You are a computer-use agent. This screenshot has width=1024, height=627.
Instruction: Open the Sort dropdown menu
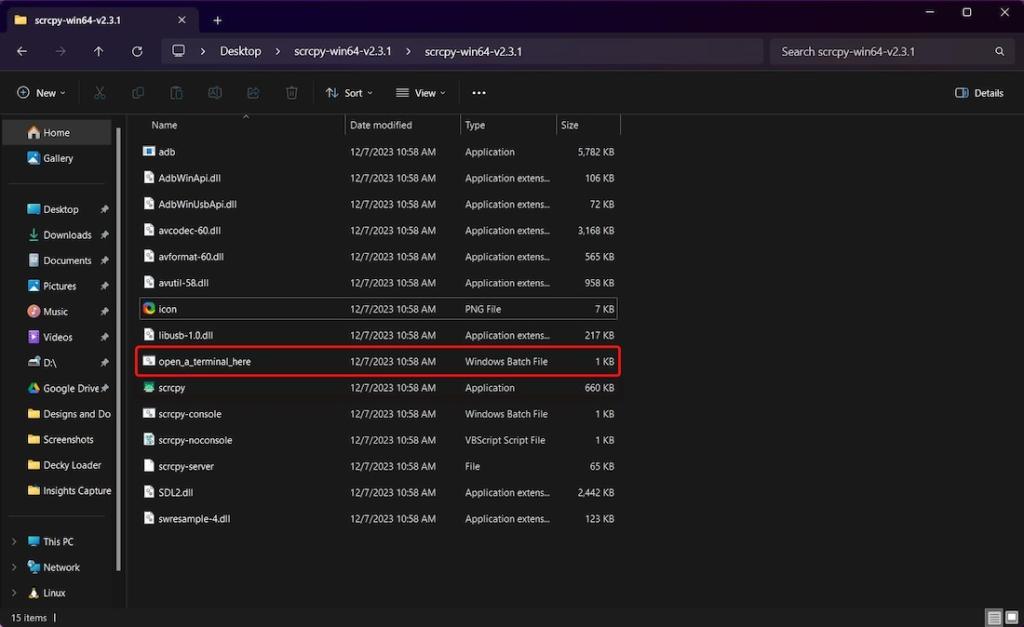point(349,93)
